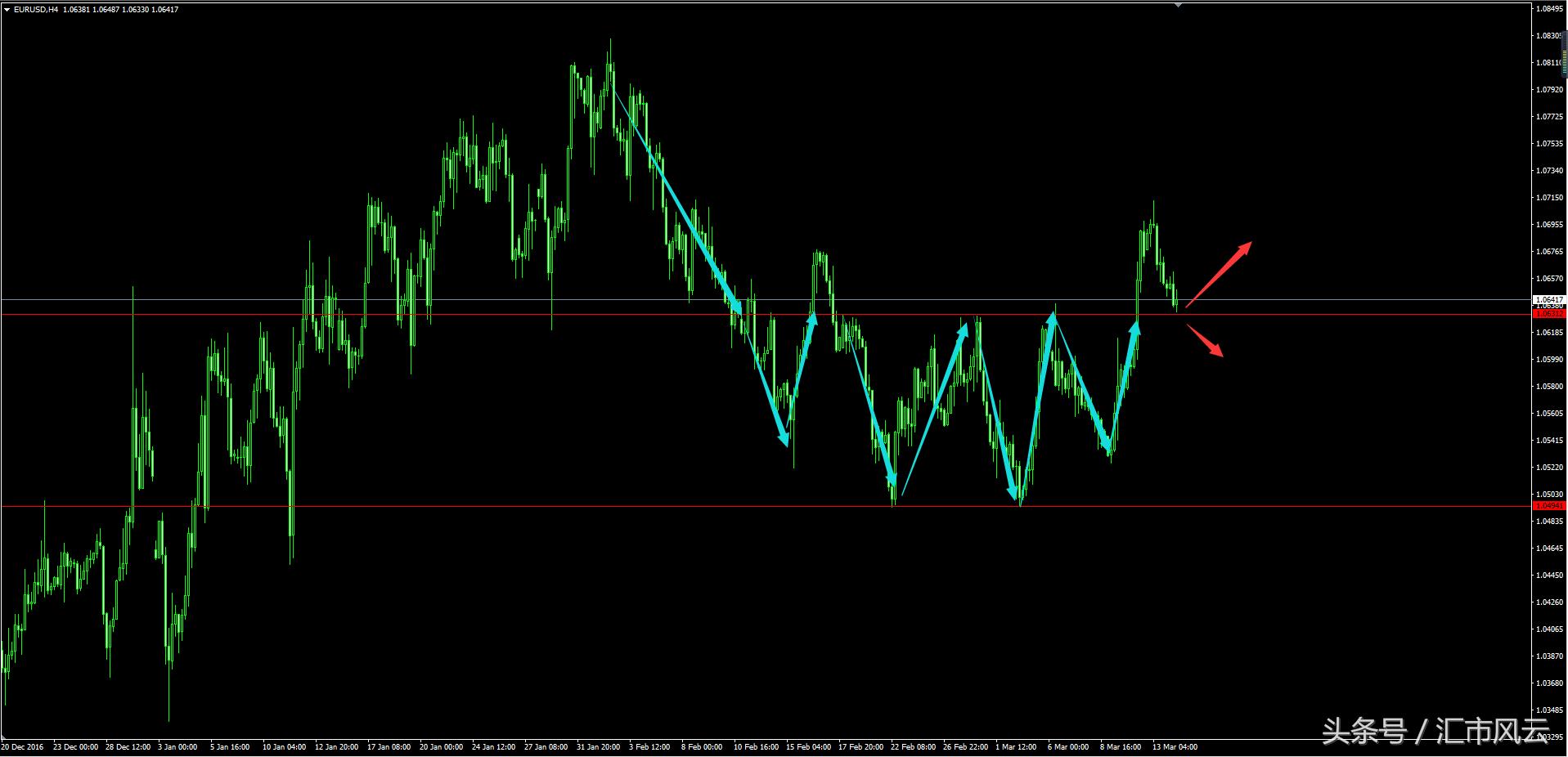Viewport: 1568px width, 757px height.
Task: Click price scale value 1.07150
Action: pos(1549,198)
